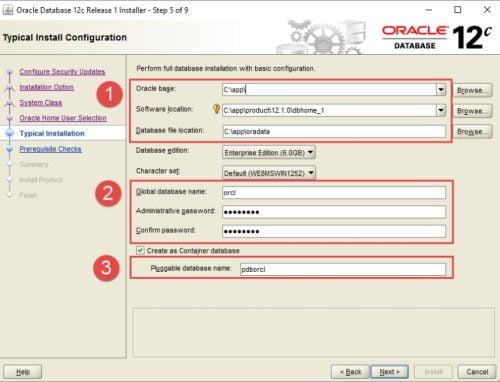
Task: Open the Oracle base dropdown arrow
Action: point(441,89)
